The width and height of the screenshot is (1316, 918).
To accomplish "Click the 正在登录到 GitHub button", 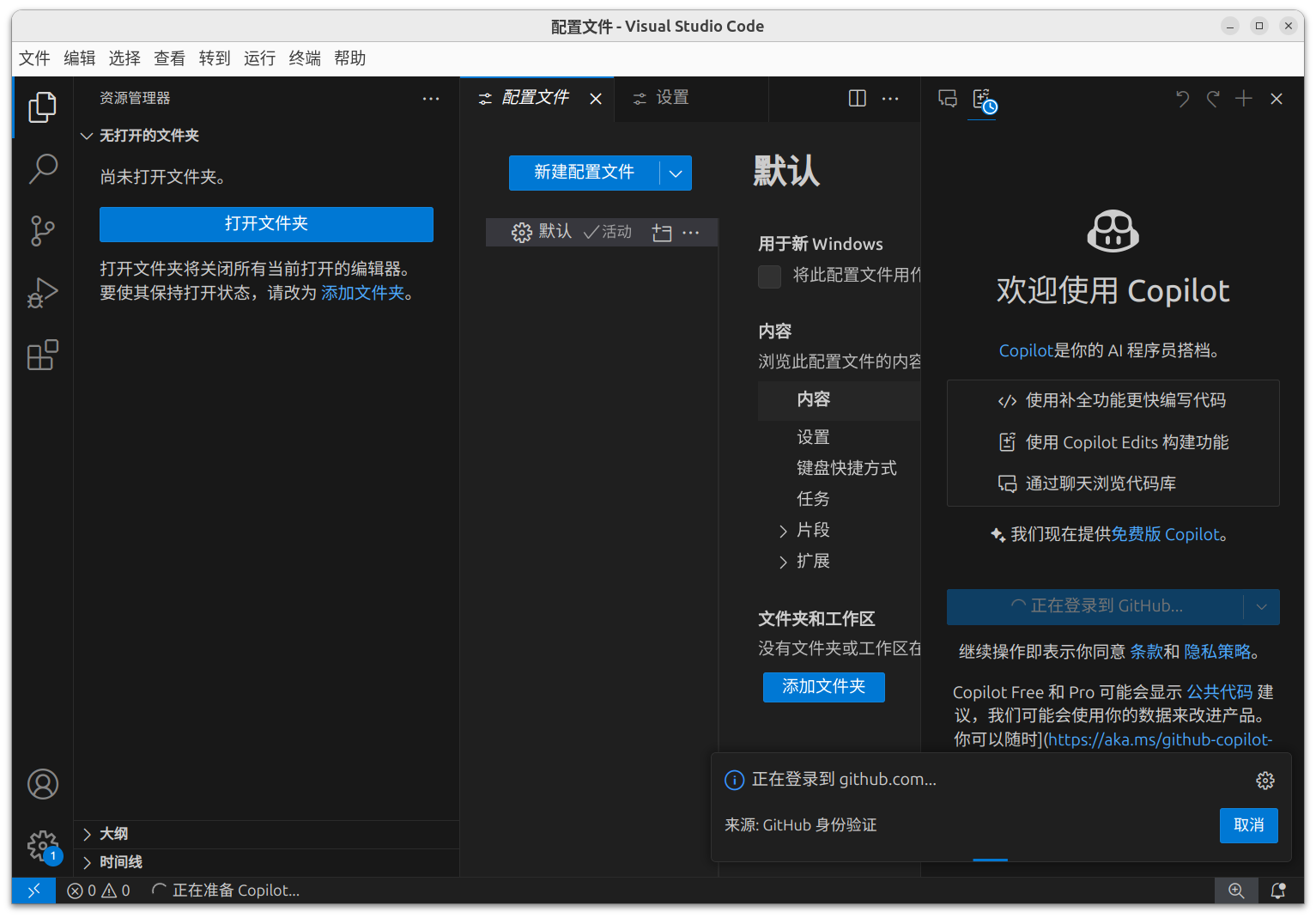I will click(1096, 607).
